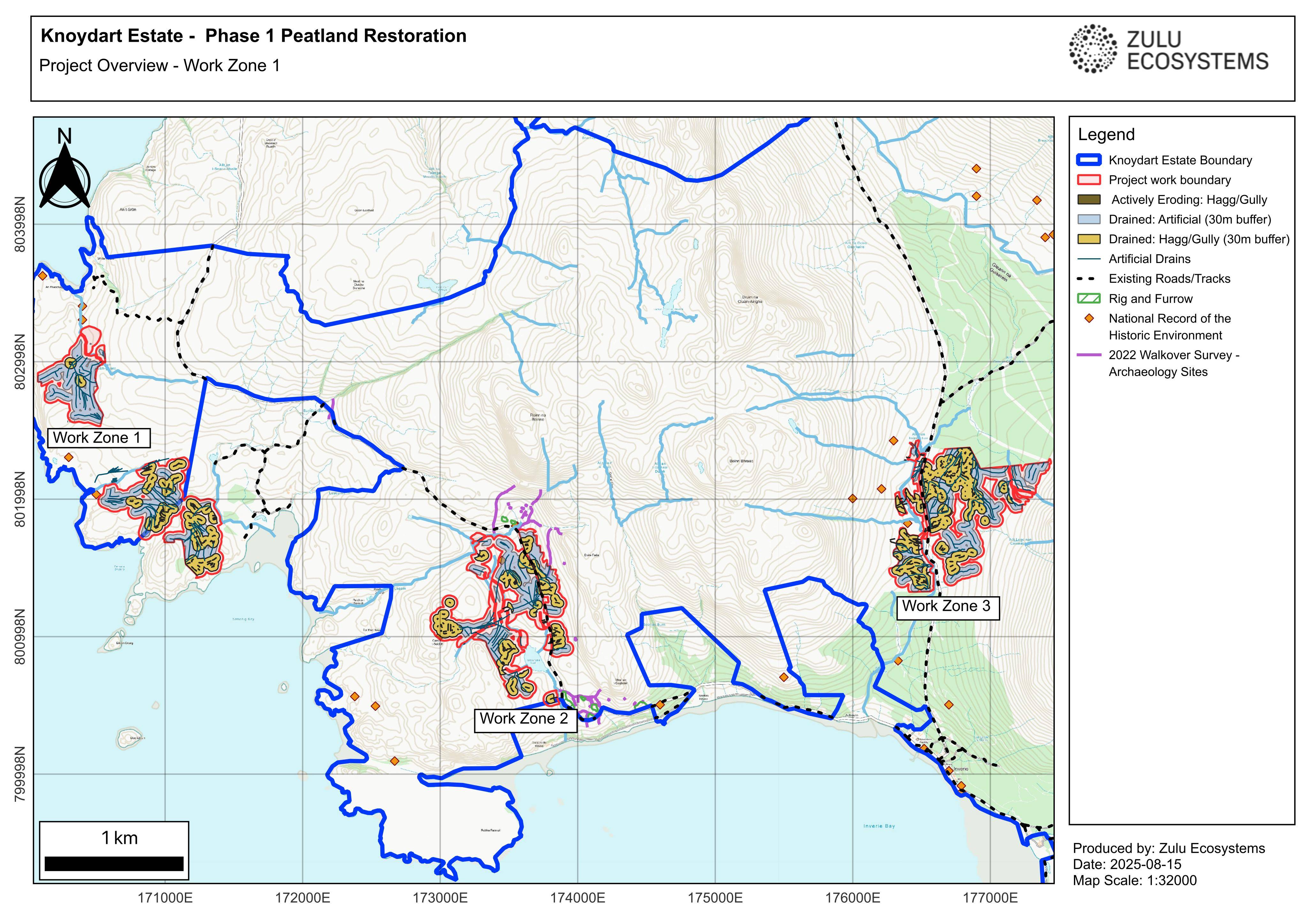The image size is (1308, 924).
Task: Click the Date: 2025-08-15 text
Action: 1127,864
